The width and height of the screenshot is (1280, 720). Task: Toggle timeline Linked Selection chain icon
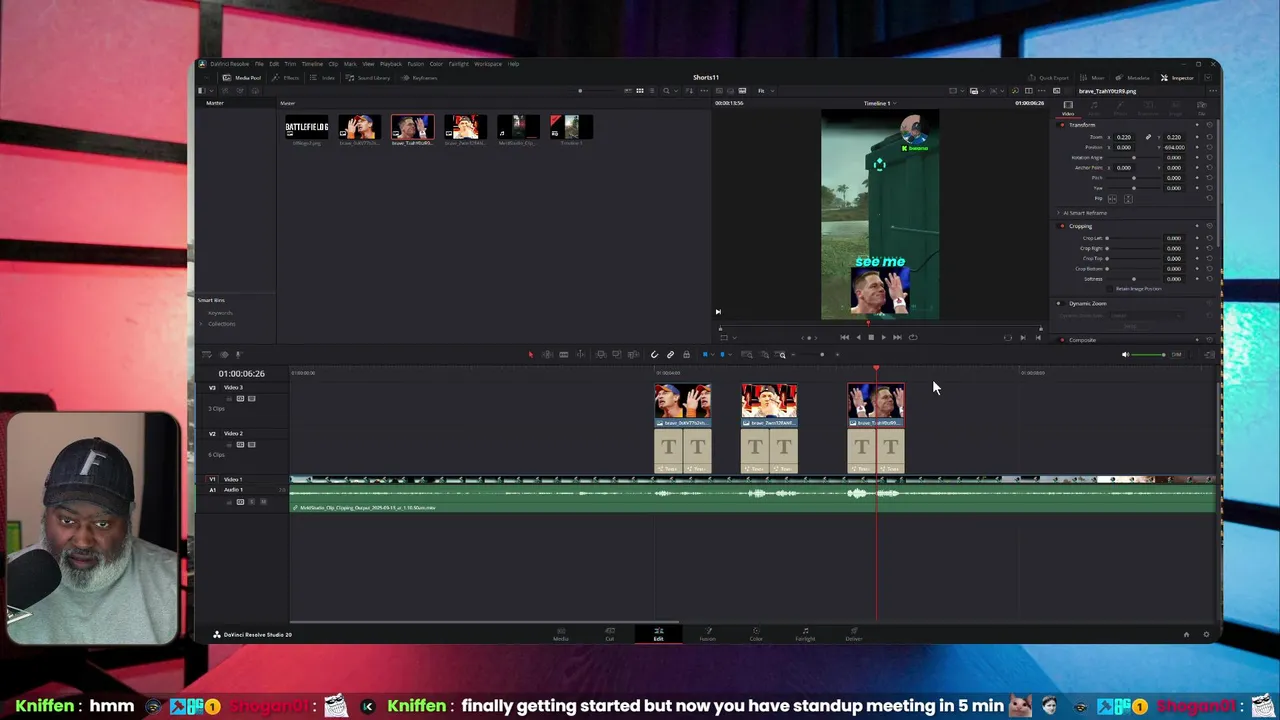coord(670,354)
